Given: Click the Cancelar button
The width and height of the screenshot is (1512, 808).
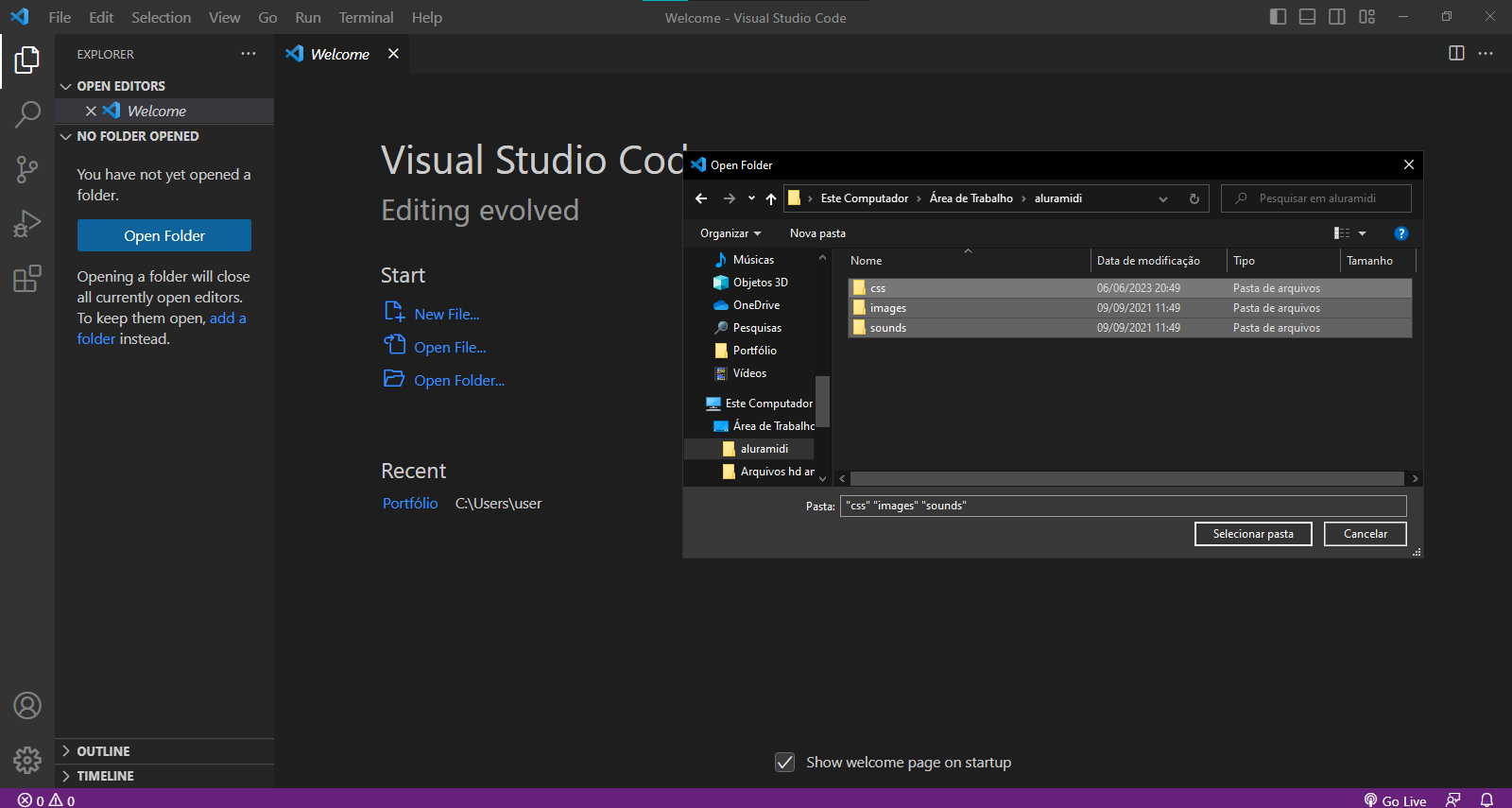Looking at the screenshot, I should point(1366,534).
